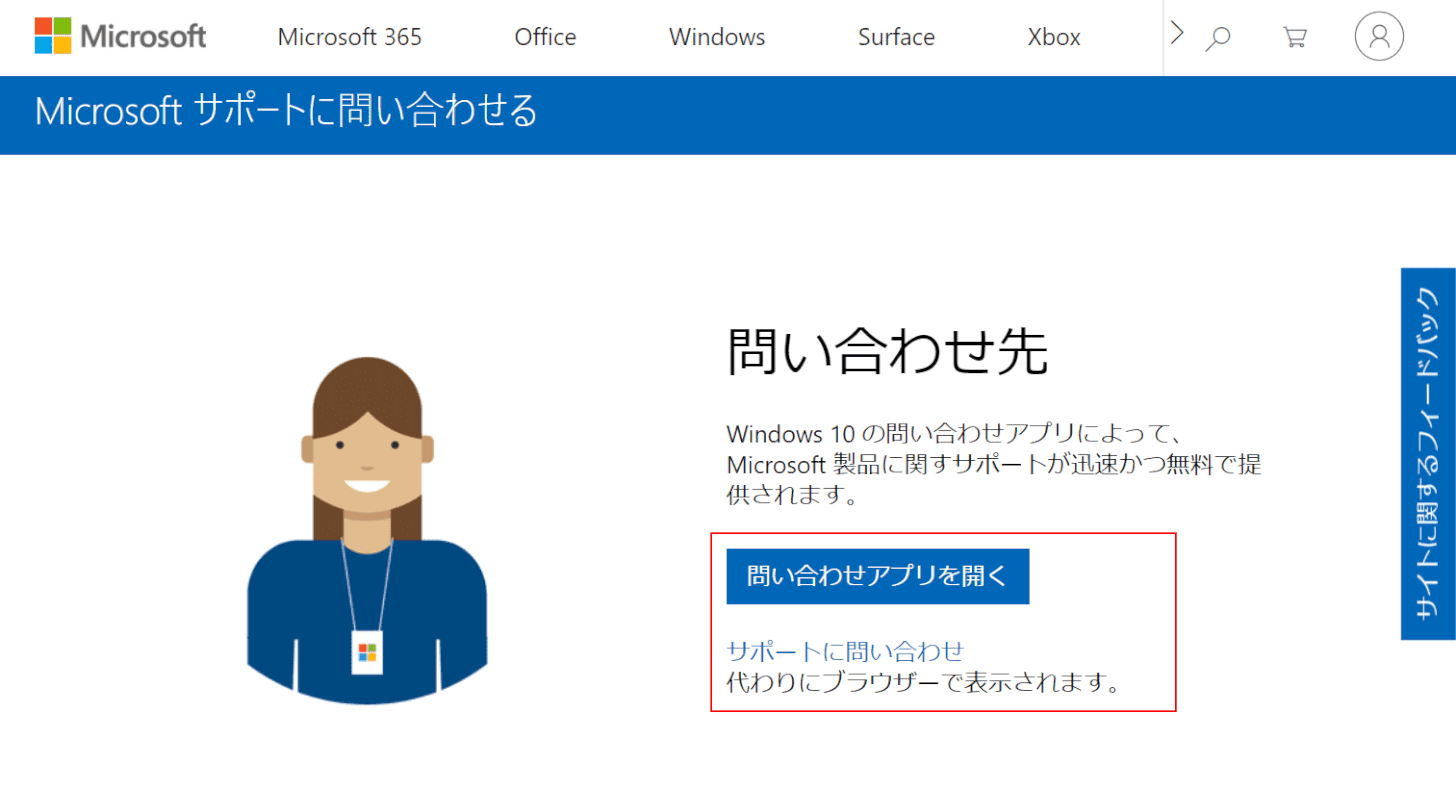Image resolution: width=1456 pixels, height=790 pixels.
Task: Open the shopping cart icon
Action: pos(1295,38)
